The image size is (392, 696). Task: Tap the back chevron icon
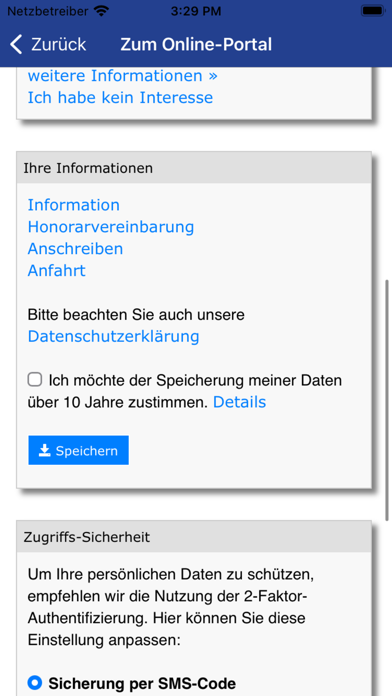tap(16, 45)
